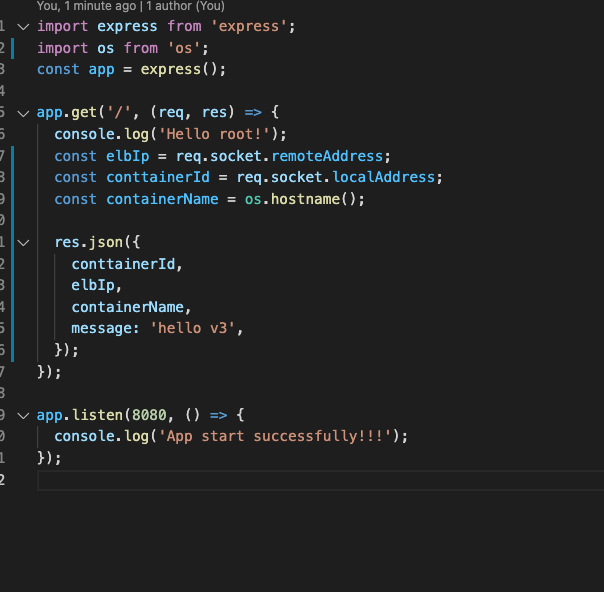Click the 'os' string in the second import

pos(184,48)
